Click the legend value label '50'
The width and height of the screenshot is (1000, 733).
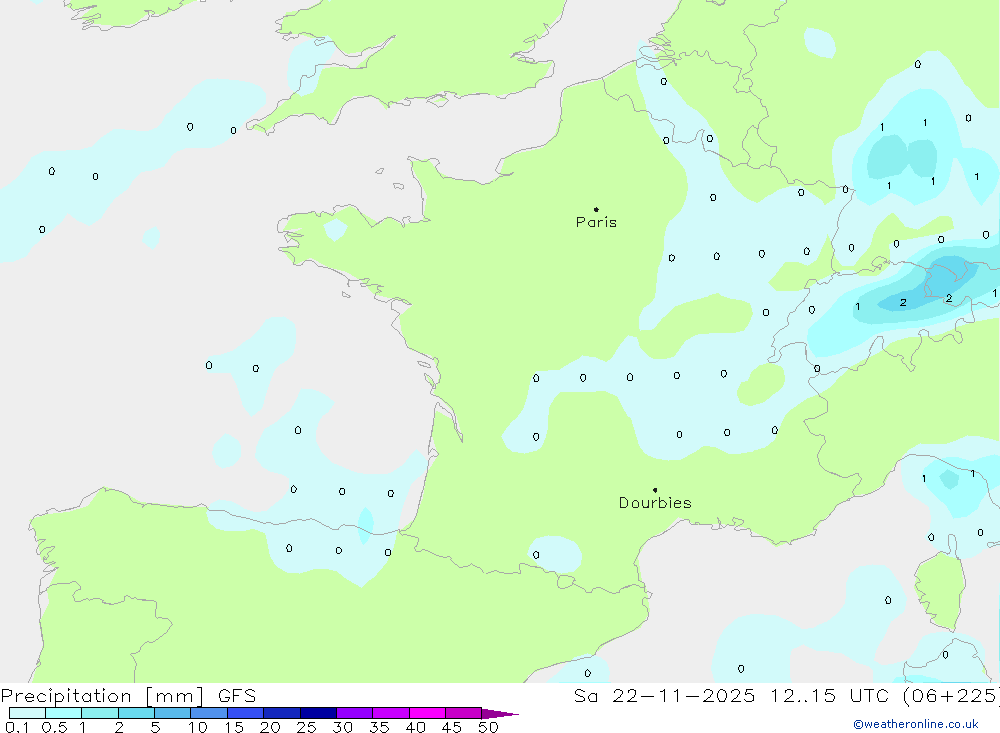(488, 727)
